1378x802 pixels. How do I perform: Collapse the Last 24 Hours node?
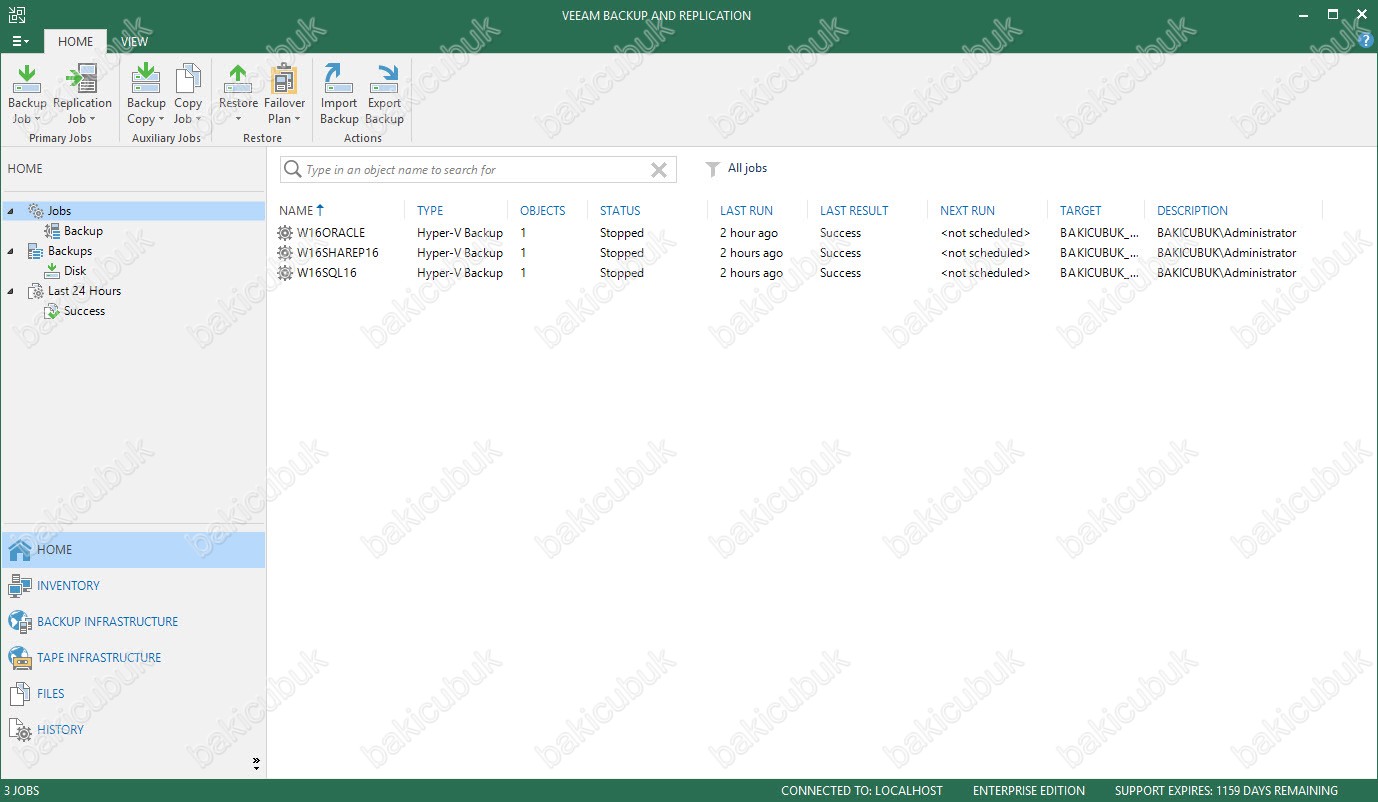pos(11,291)
